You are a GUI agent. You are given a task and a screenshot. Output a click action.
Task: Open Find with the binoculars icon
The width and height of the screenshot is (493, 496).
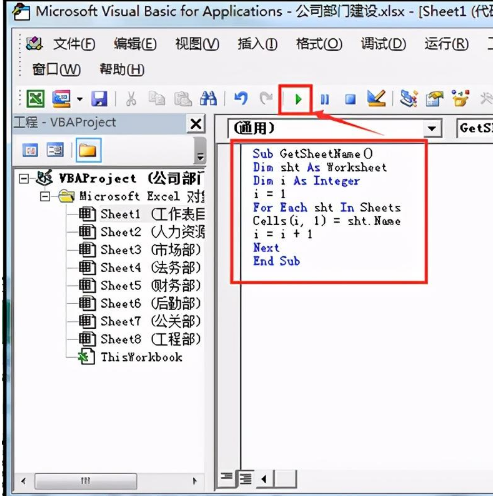coord(208,99)
